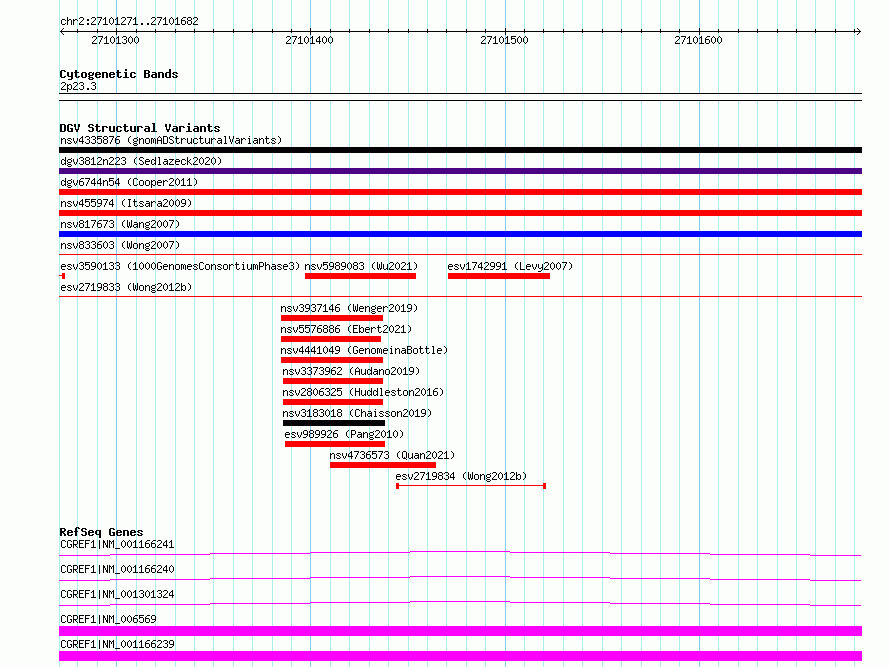Viewport: 890px width, 667px height.
Task: Open nsv3937146 (Wenger2019) label
Action: pyautogui.click(x=349, y=308)
